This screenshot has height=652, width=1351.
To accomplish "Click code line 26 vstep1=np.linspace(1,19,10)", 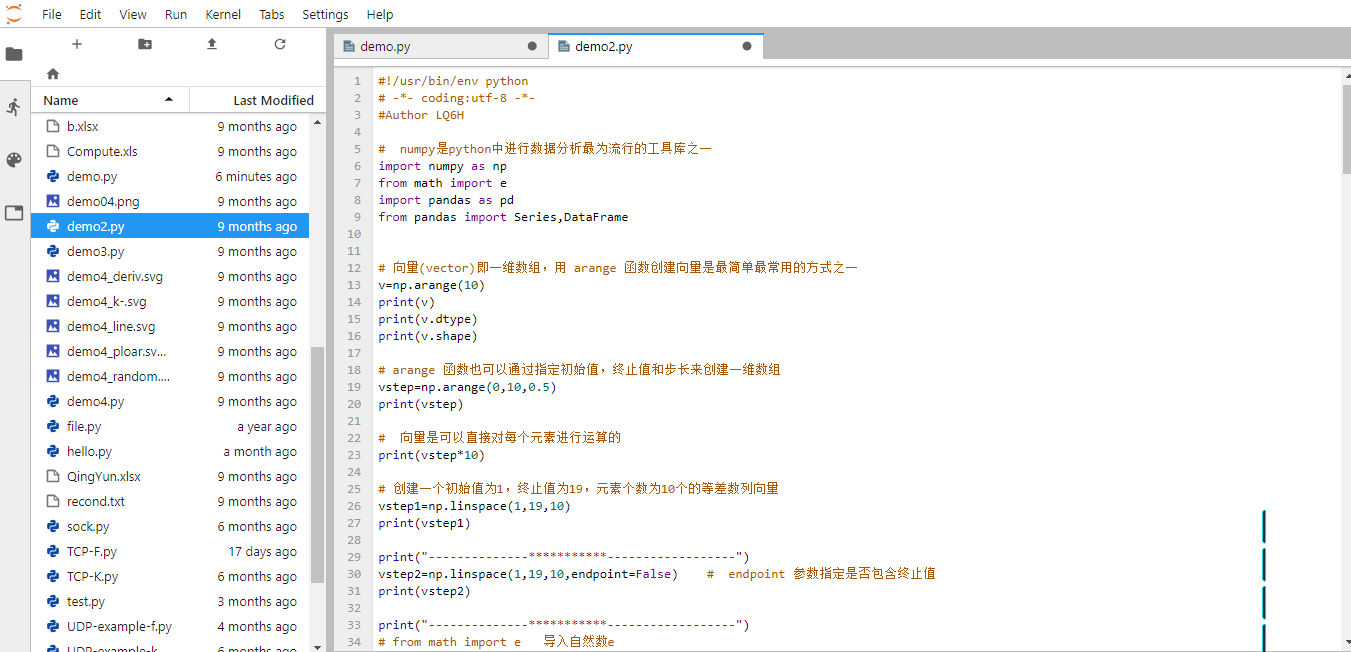I will (474, 506).
